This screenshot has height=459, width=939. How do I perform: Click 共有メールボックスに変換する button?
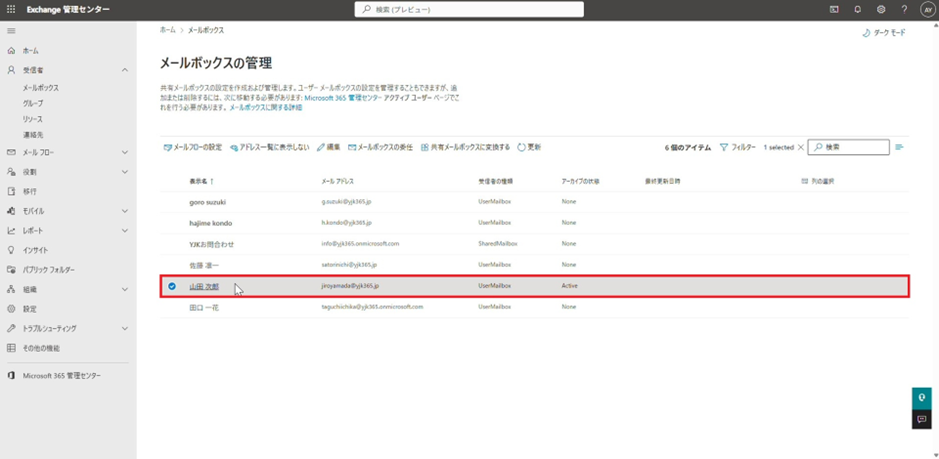[465, 147]
